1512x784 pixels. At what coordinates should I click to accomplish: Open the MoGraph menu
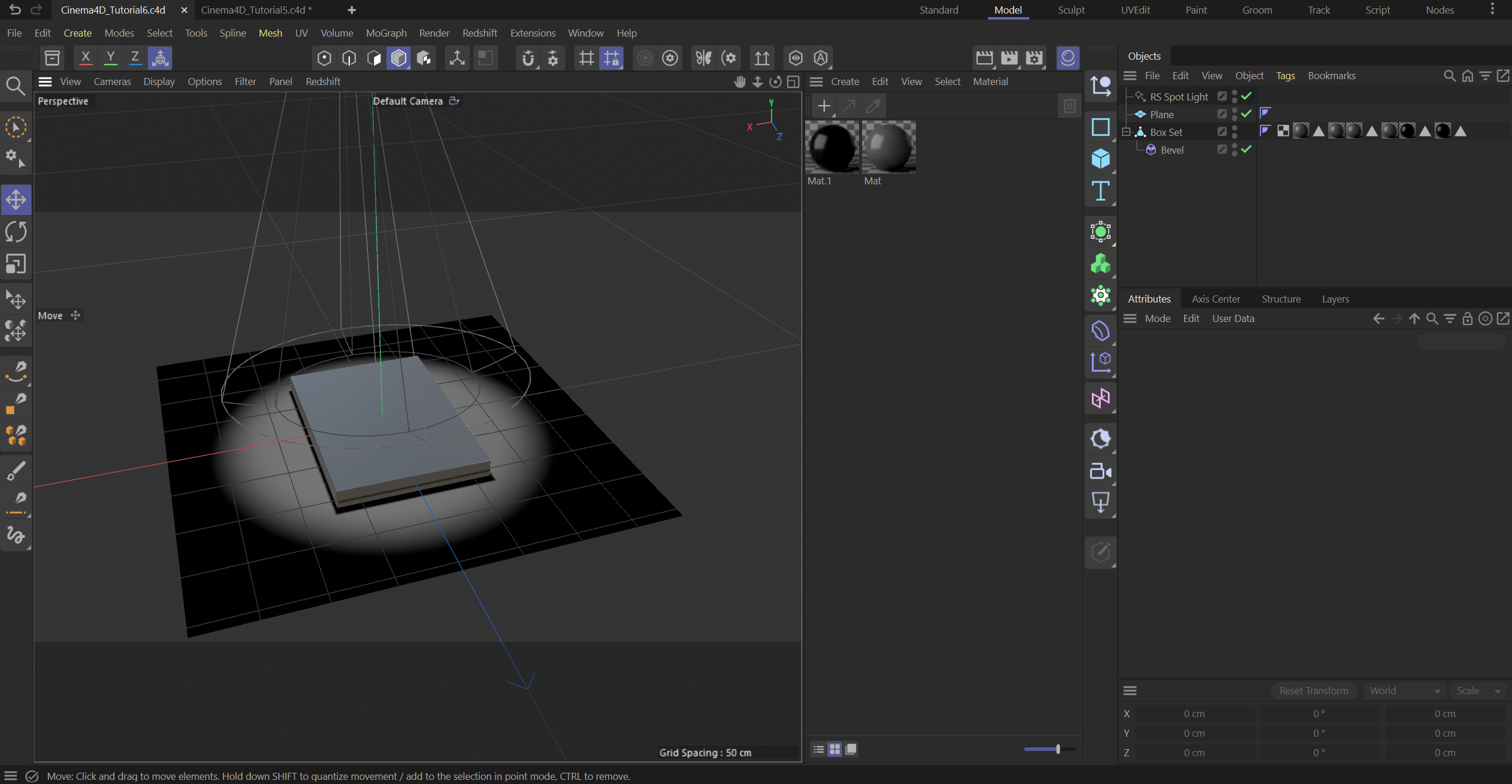click(x=386, y=33)
